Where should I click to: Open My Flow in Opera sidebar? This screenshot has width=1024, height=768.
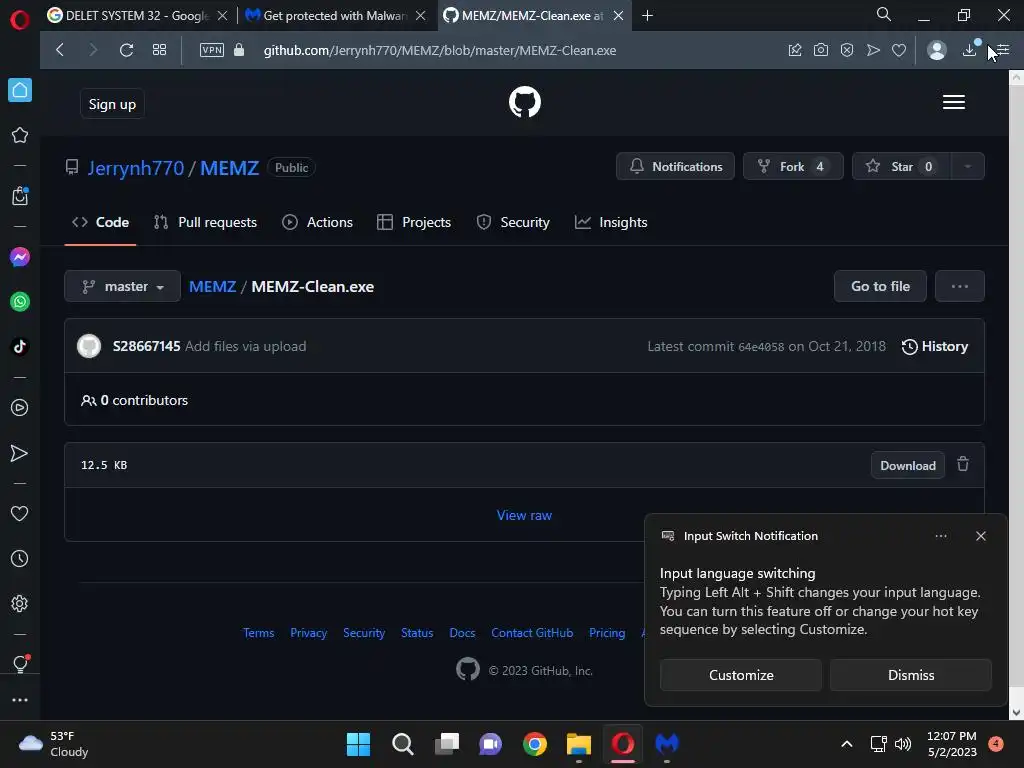20,453
